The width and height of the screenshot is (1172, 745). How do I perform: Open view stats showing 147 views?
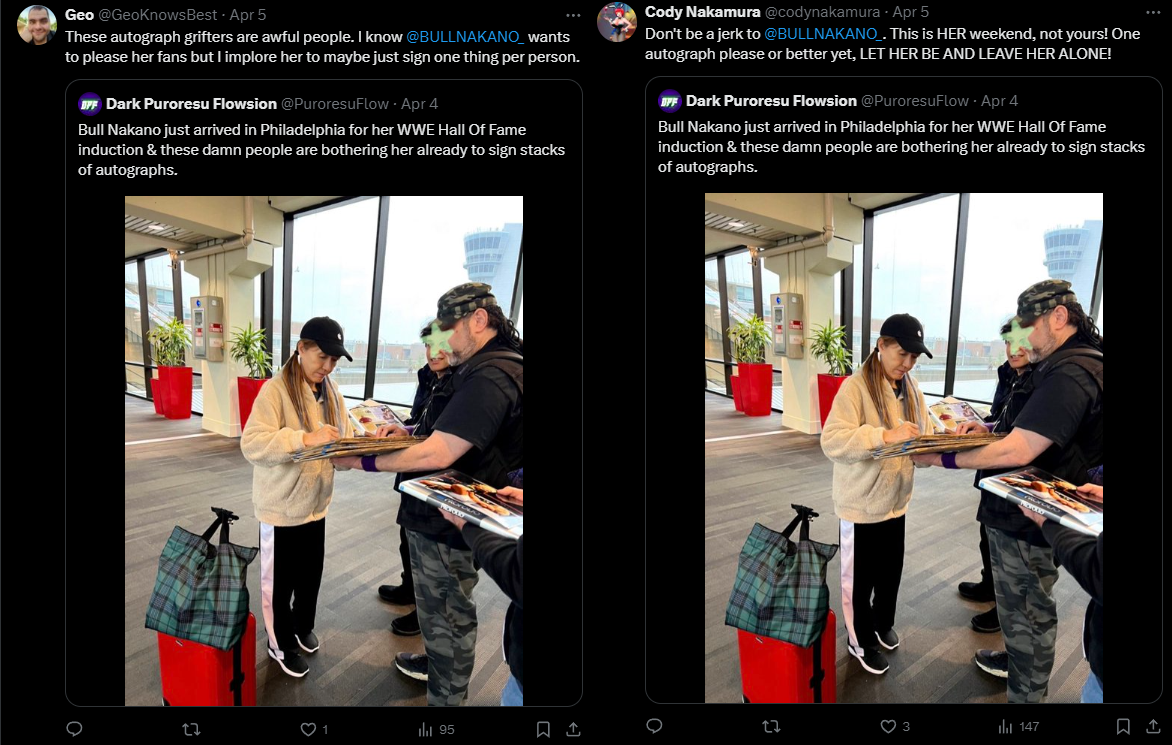click(x=1018, y=726)
